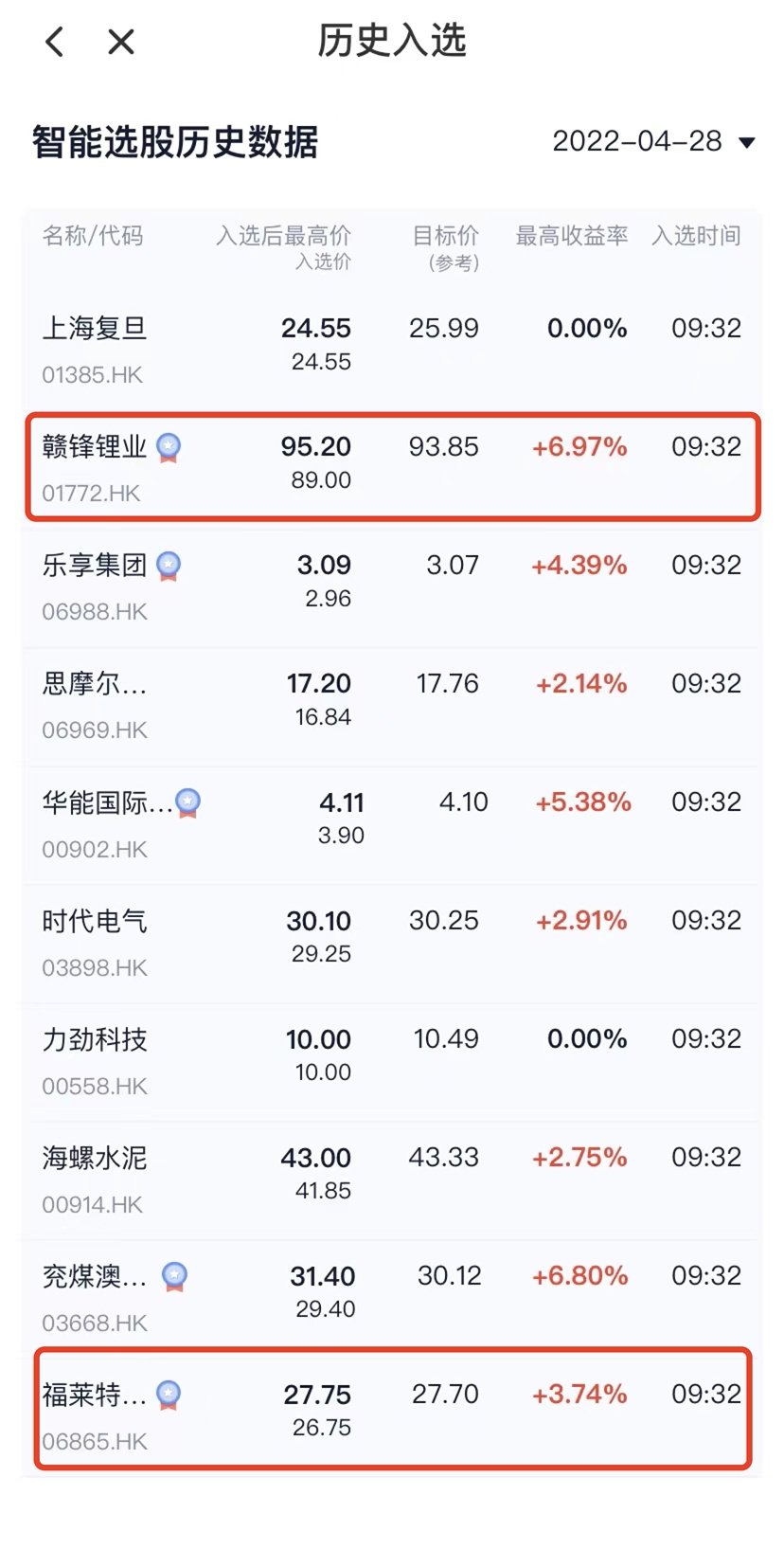784x1567 pixels.
Task: Click the medal badge beside 华能国际
Action: 188,802
